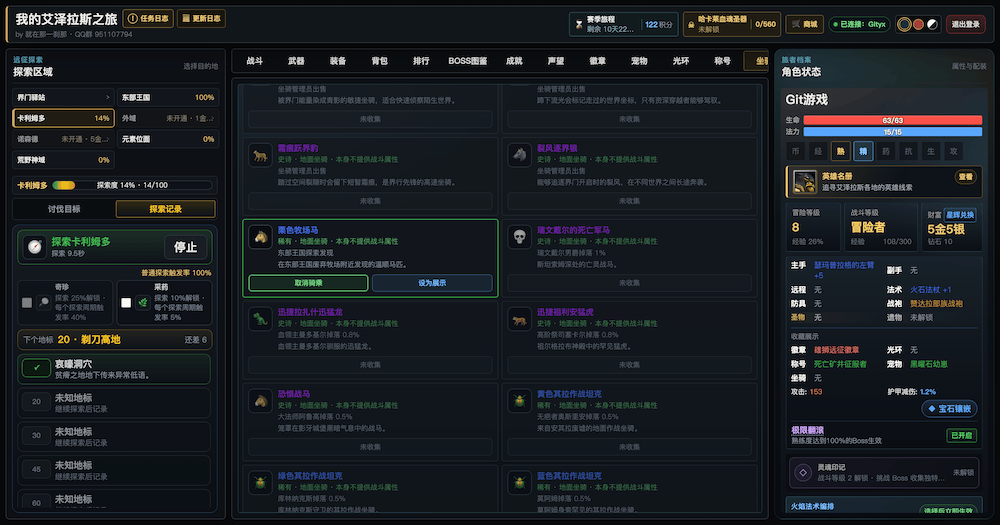
Task: Switch to the 探索记录 tab
Action: pyautogui.click(x=166, y=209)
